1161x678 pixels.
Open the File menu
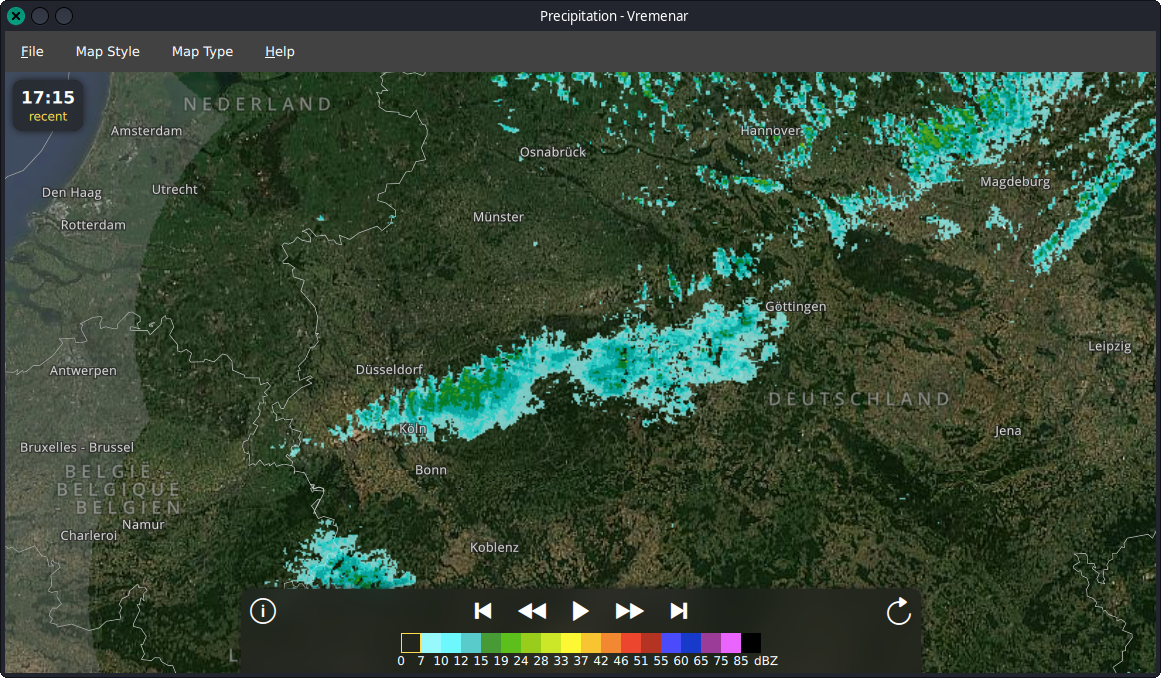click(32, 51)
